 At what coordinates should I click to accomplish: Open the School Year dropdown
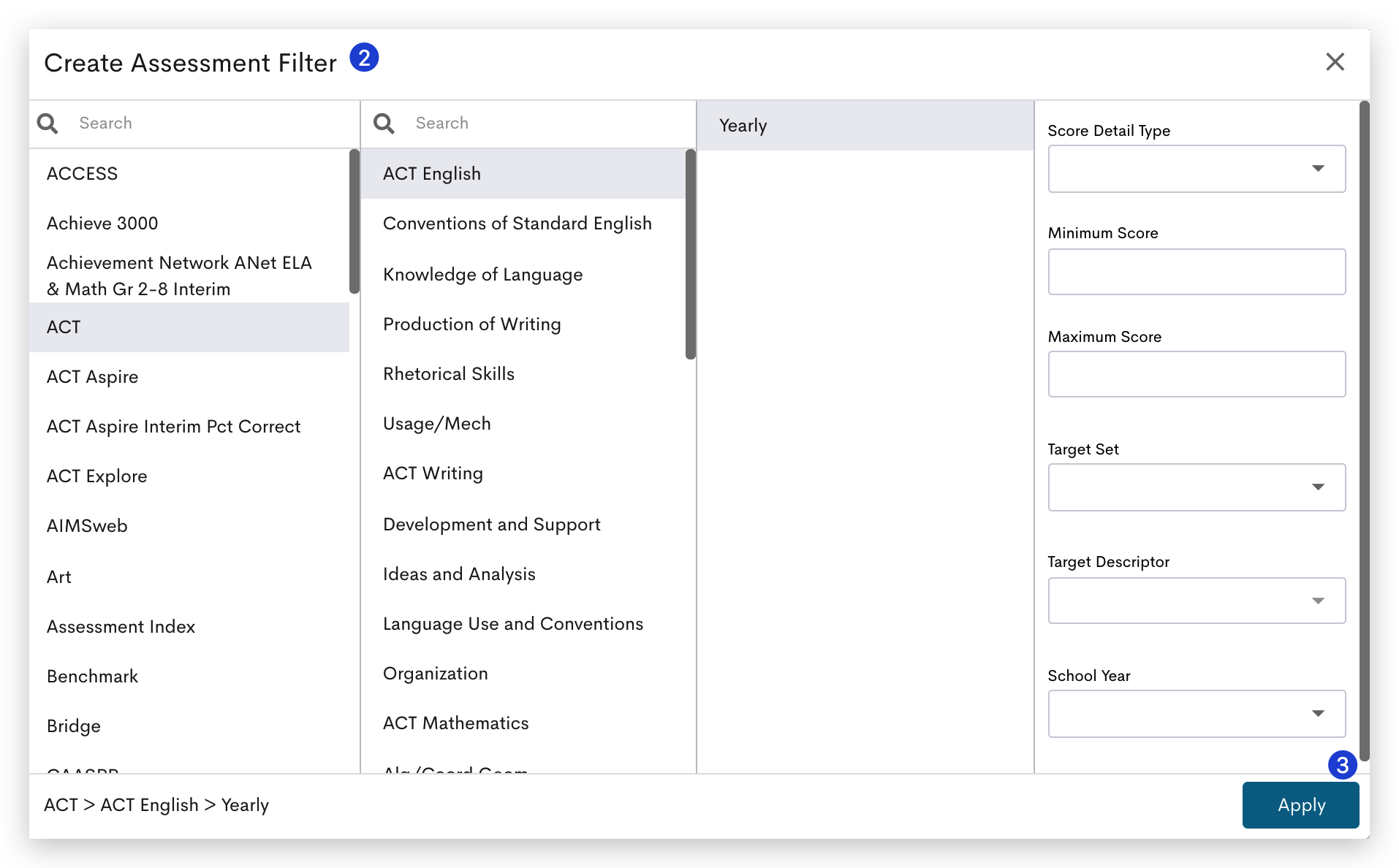point(1197,714)
